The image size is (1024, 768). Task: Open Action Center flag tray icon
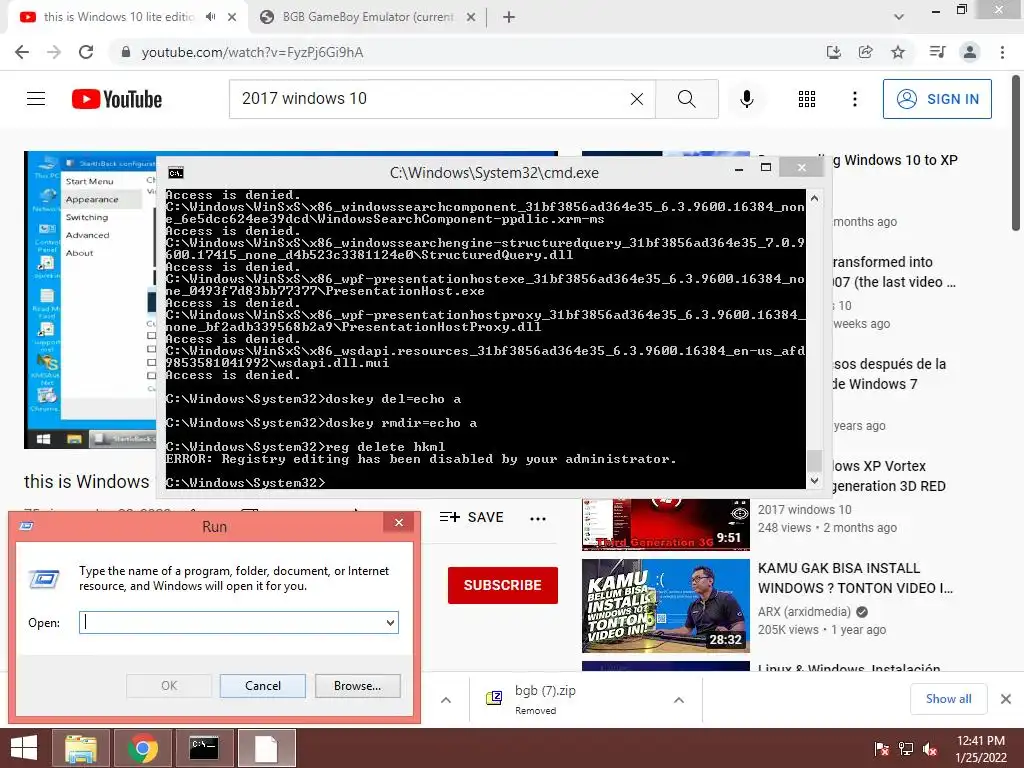[881, 748]
